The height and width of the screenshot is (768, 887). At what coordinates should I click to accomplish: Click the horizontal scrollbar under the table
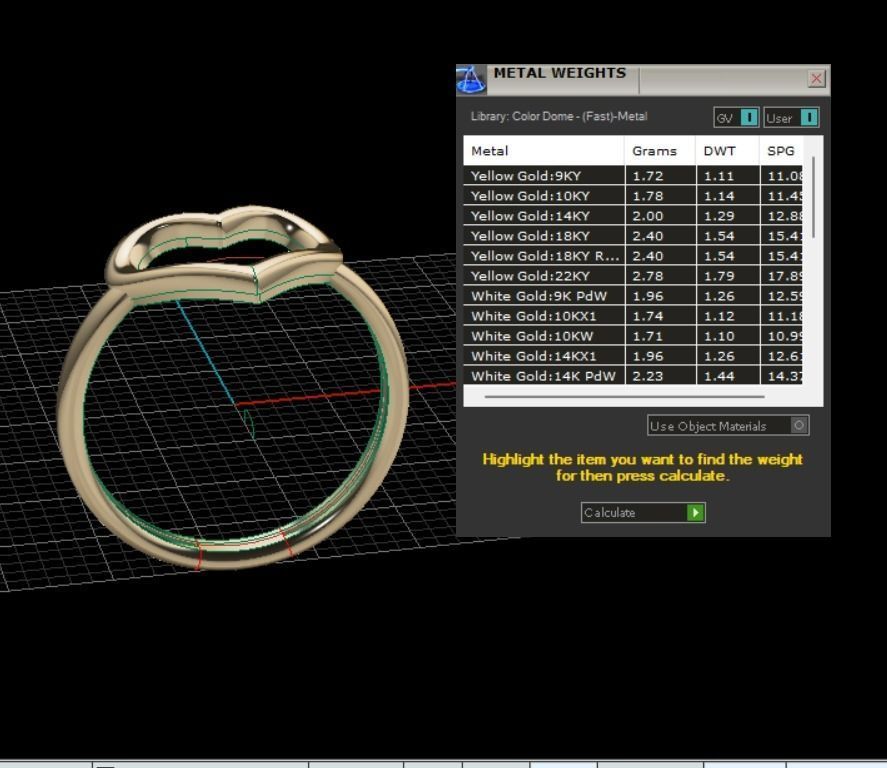(x=625, y=396)
